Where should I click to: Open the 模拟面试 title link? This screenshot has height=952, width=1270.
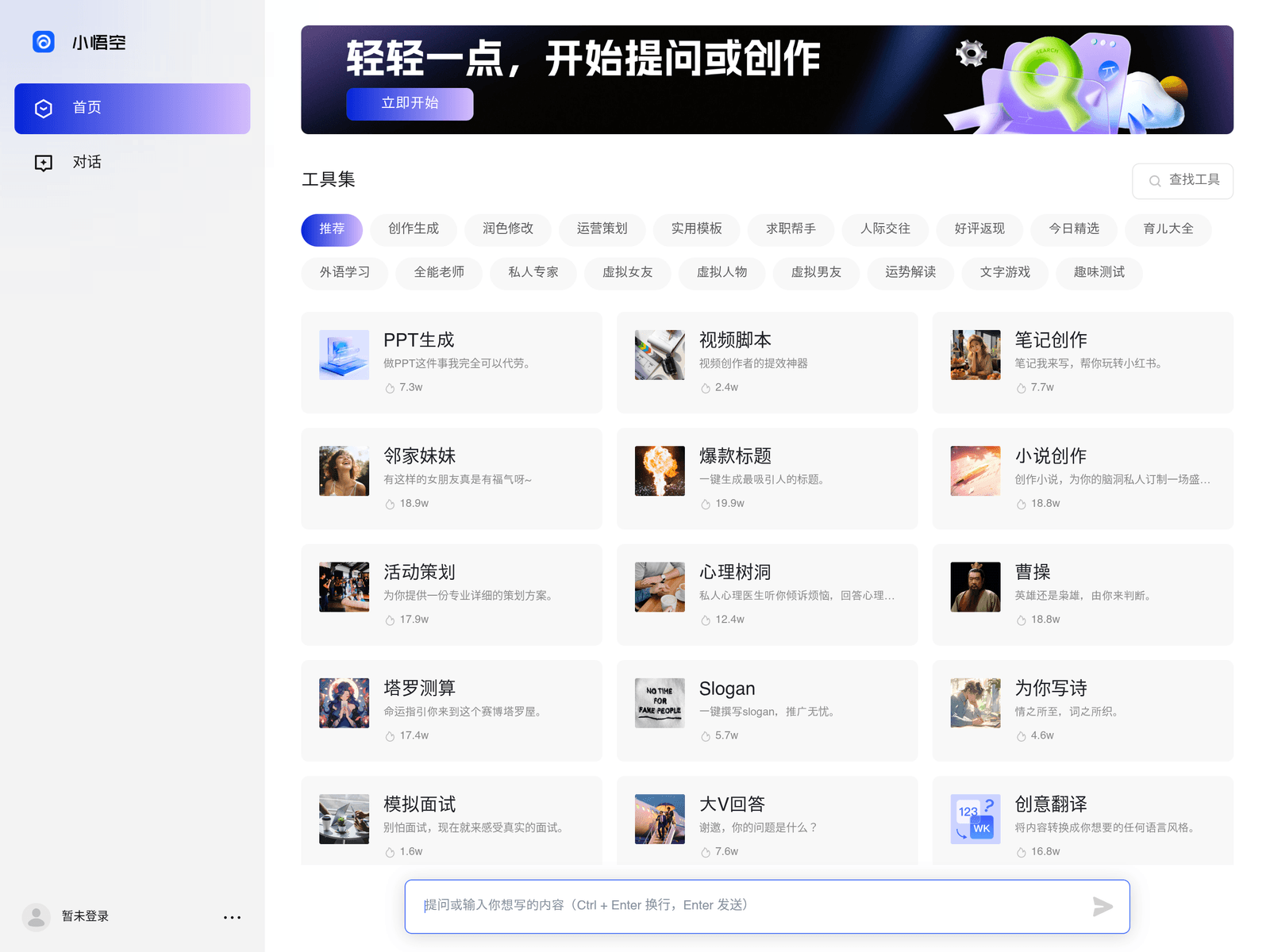(420, 804)
